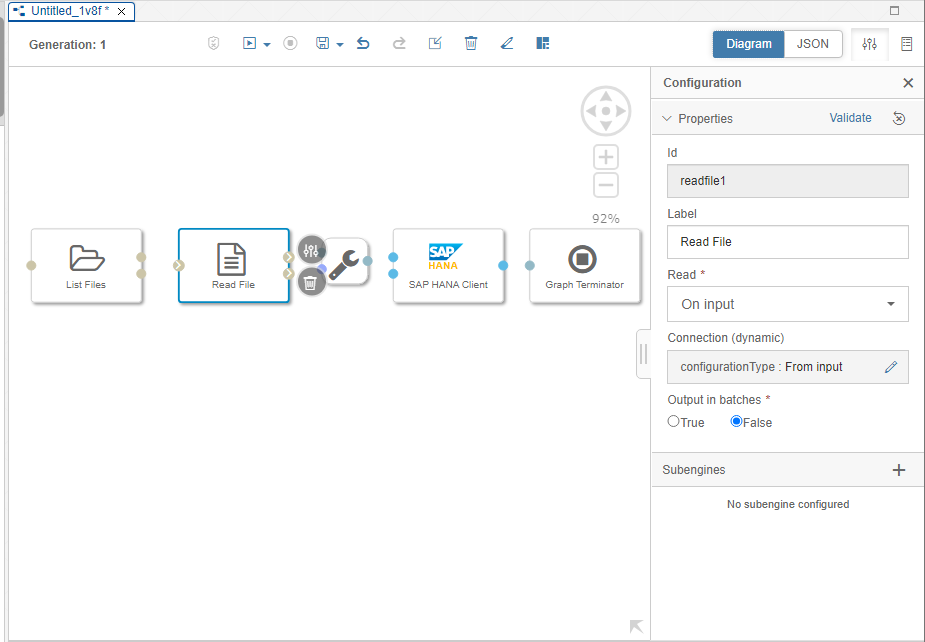925x642 pixels.
Task: Click the Run graph play icon
Action: (249, 44)
